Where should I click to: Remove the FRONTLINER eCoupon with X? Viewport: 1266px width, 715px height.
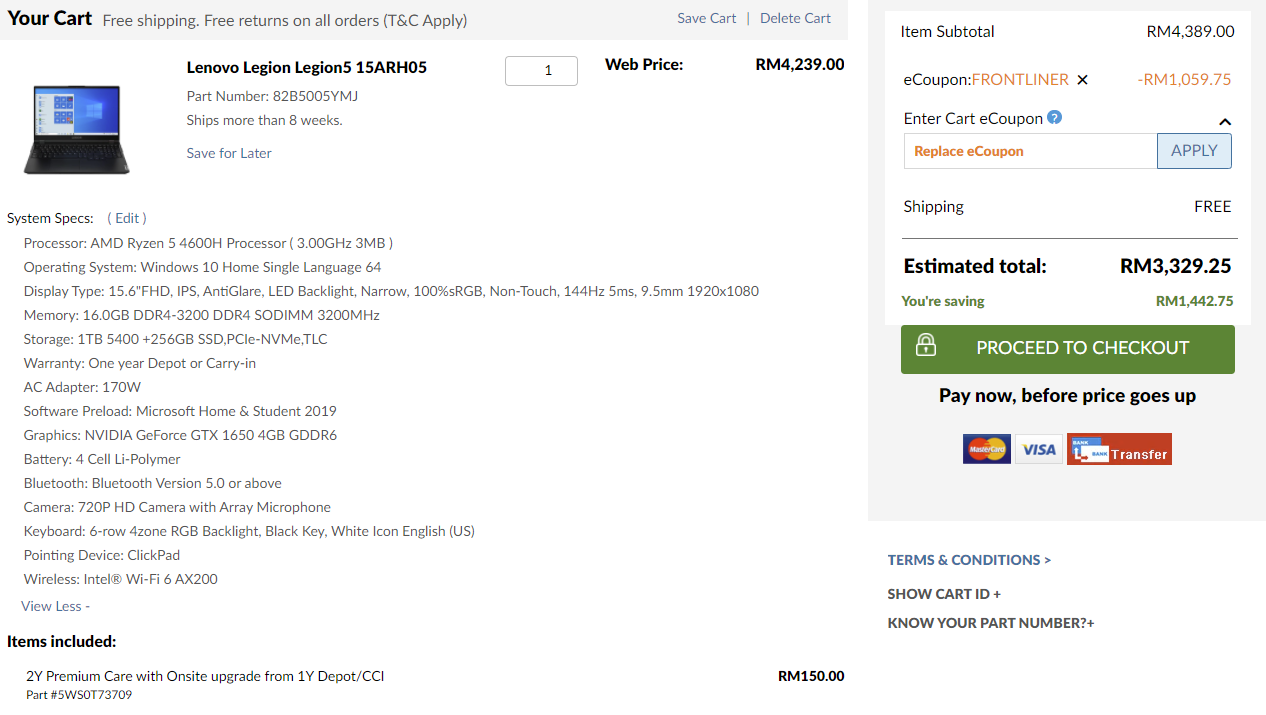pyautogui.click(x=1082, y=80)
